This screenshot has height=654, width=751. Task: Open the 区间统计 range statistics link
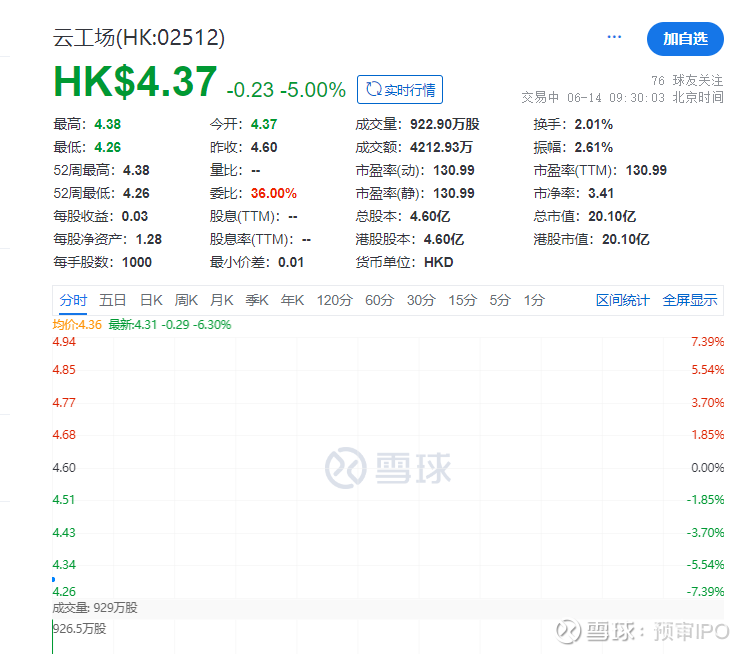623,300
